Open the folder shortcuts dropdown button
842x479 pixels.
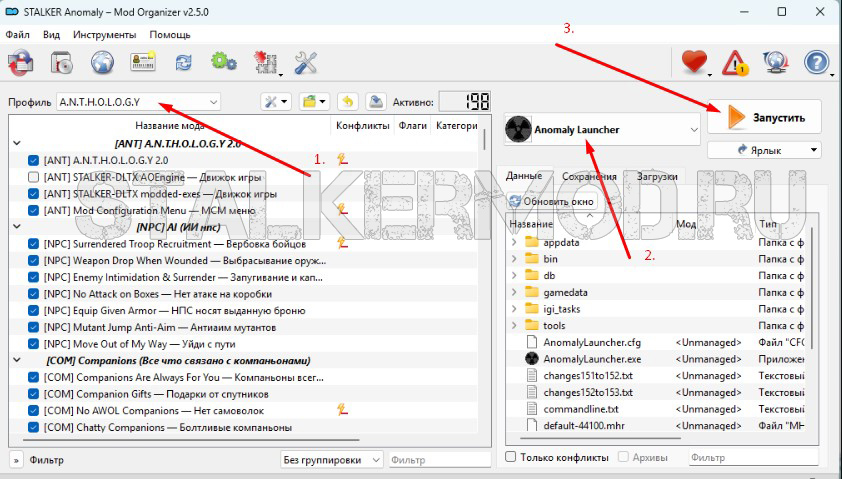pos(314,101)
